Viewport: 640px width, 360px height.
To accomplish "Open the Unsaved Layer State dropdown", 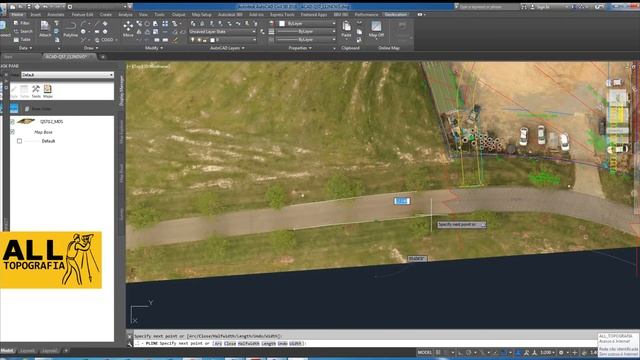I will (222, 31).
